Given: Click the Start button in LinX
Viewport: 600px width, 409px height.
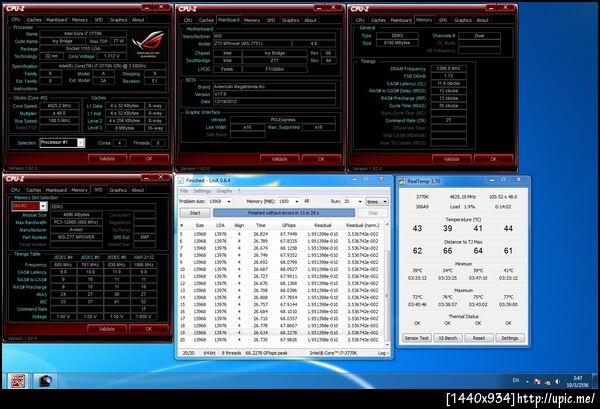Looking at the screenshot, I should pyautogui.click(x=195, y=213).
